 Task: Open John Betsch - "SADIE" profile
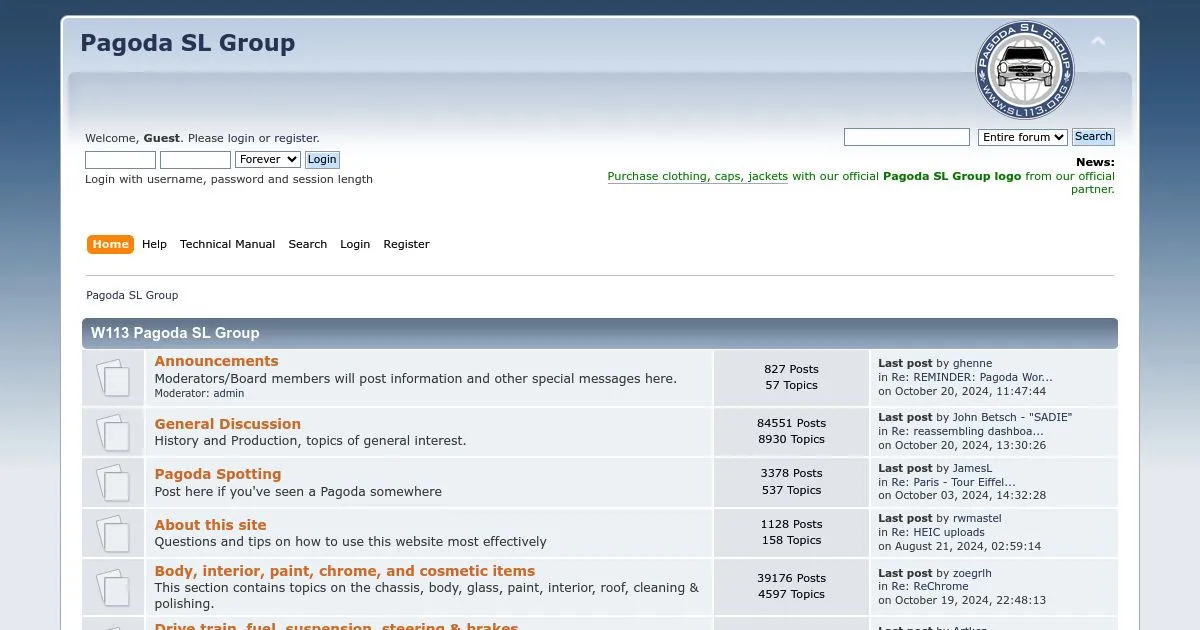click(x=1012, y=417)
